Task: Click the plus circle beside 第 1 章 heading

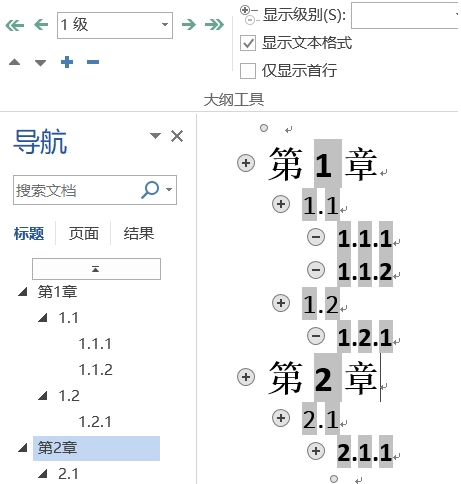Action: tap(246, 163)
